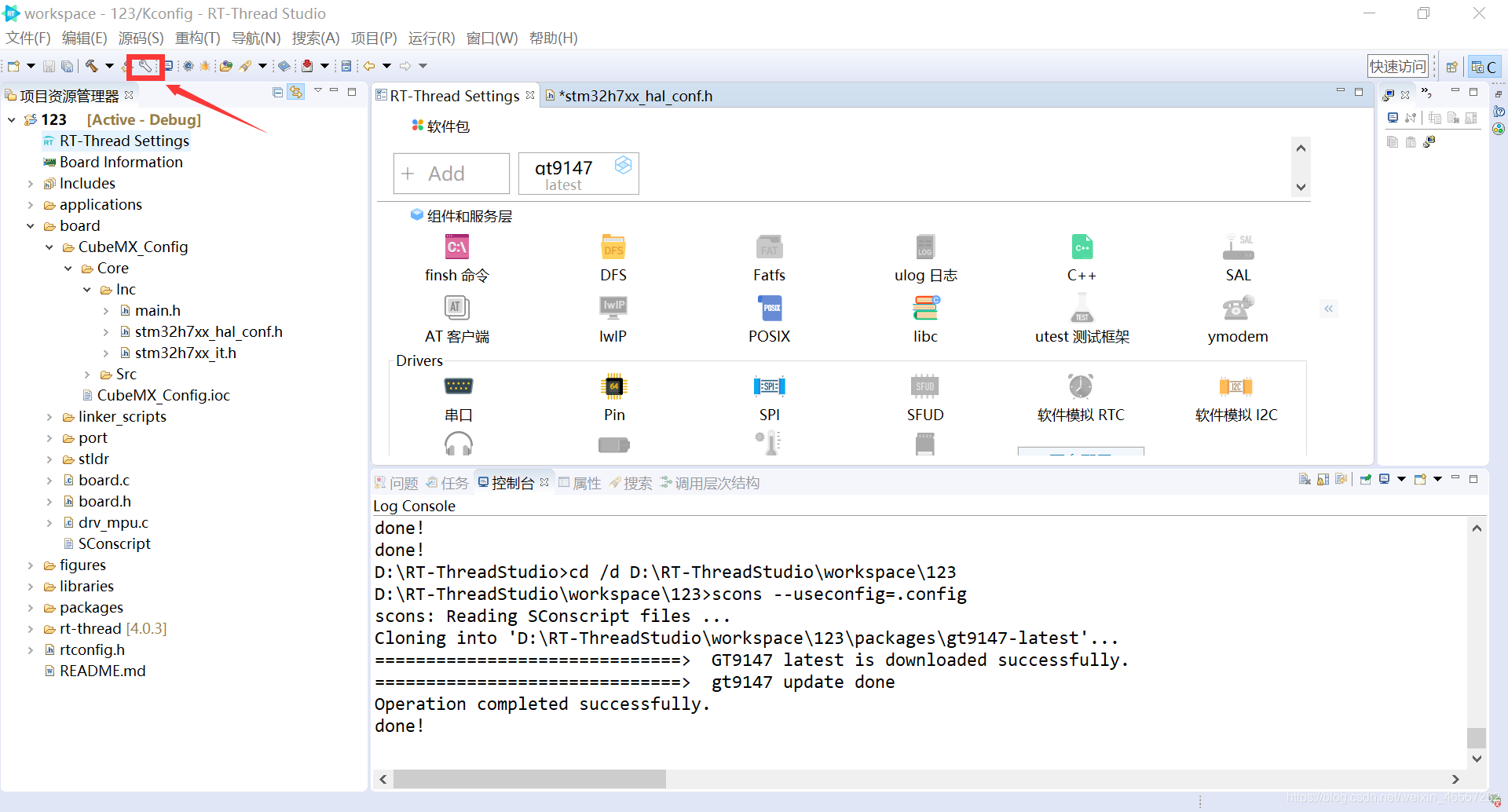1508x812 pixels.
Task: Clear the console output icon
Action: 1305,479
